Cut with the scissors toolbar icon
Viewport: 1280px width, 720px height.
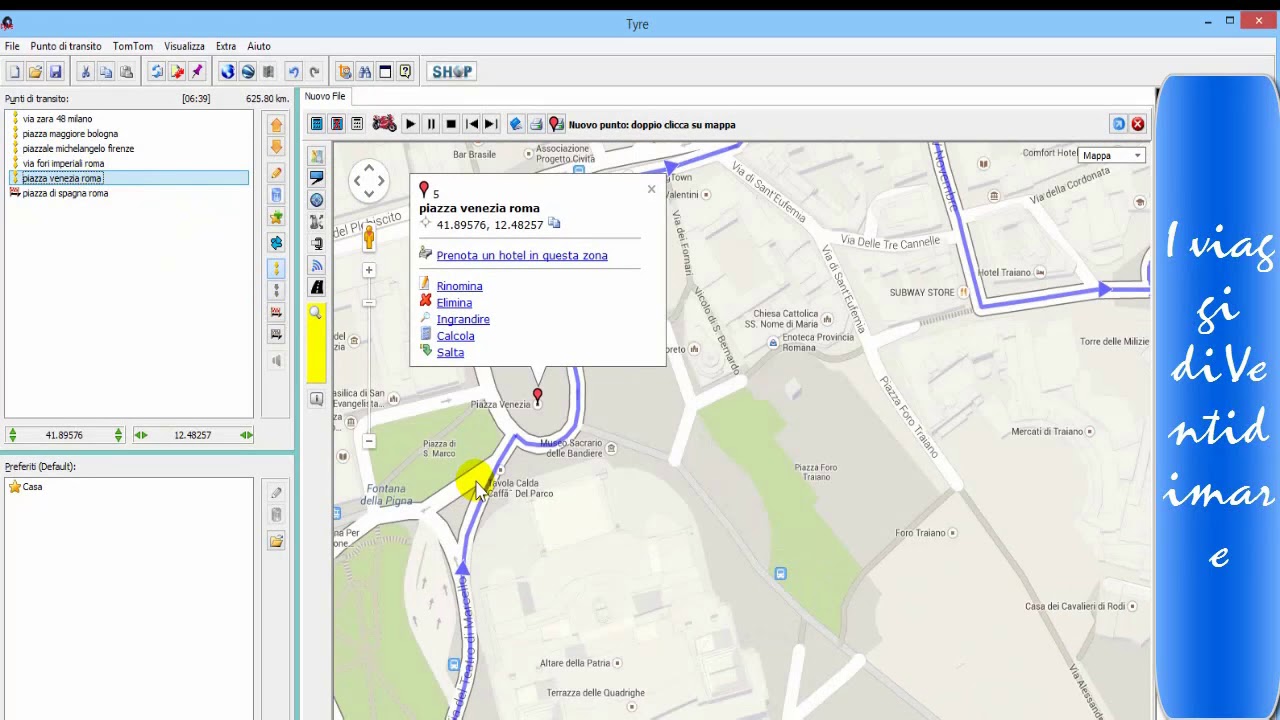(x=85, y=72)
